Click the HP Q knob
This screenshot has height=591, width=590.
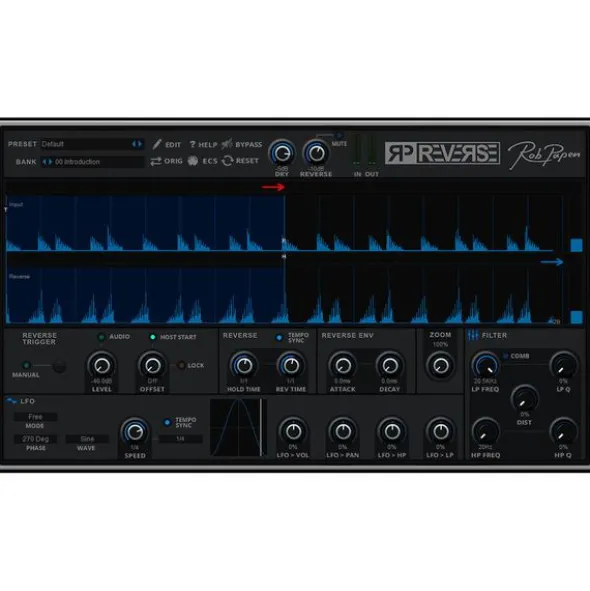[x=563, y=432]
